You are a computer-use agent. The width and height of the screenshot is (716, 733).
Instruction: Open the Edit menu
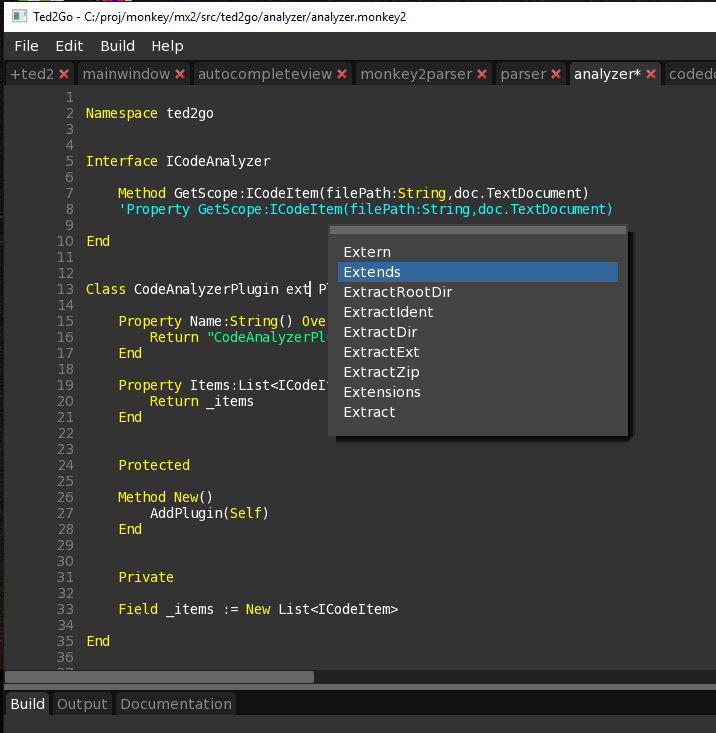coord(69,46)
